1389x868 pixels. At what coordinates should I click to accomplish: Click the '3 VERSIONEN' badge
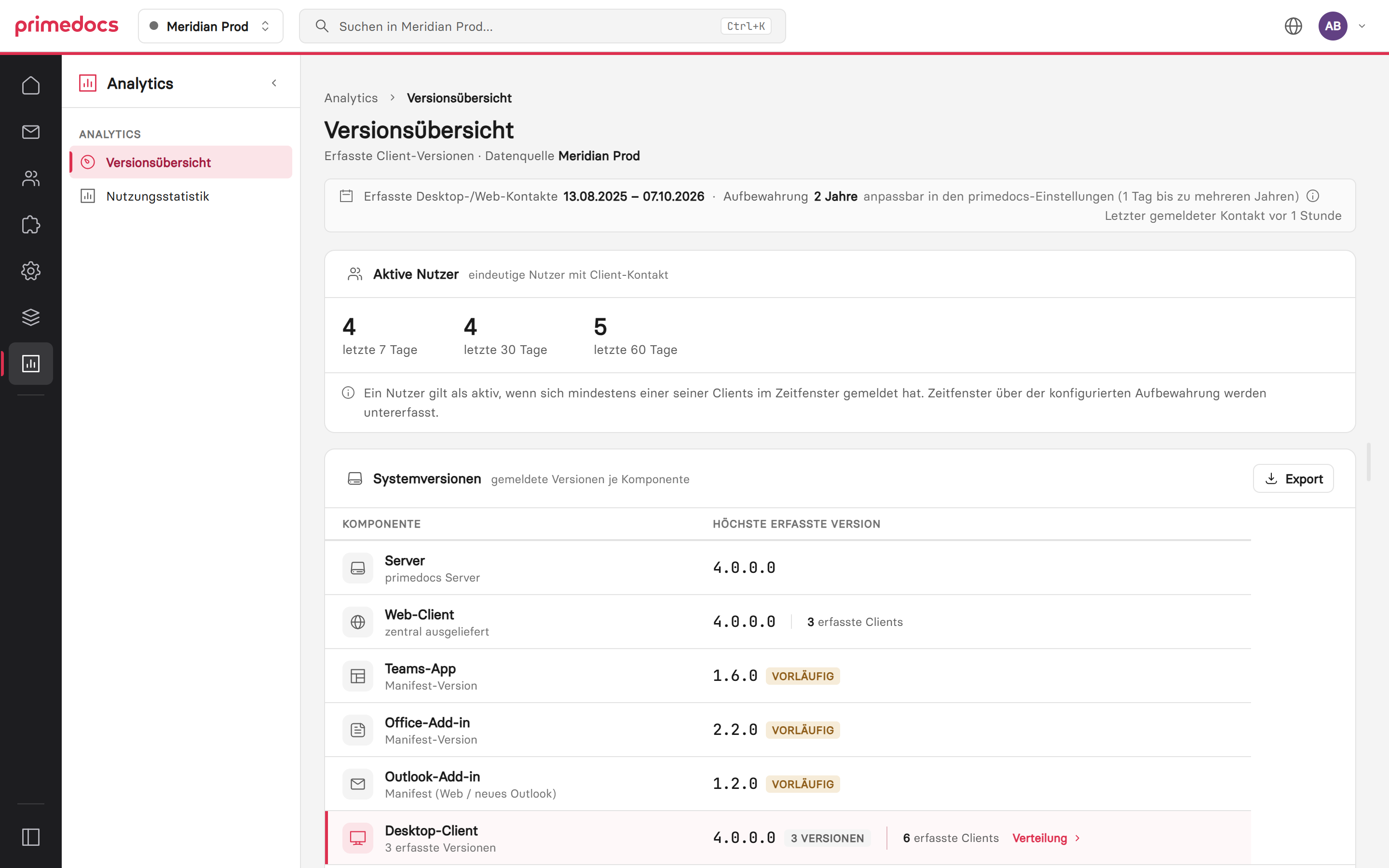point(827,838)
